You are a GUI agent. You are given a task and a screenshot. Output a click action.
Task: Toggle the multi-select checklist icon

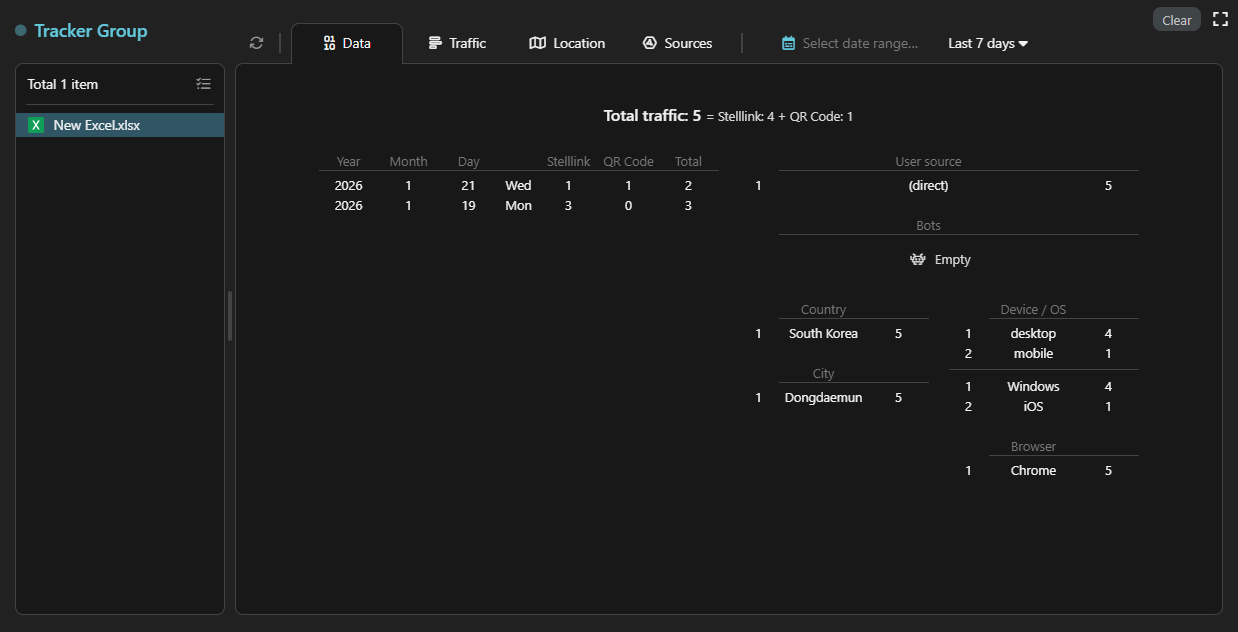point(204,84)
